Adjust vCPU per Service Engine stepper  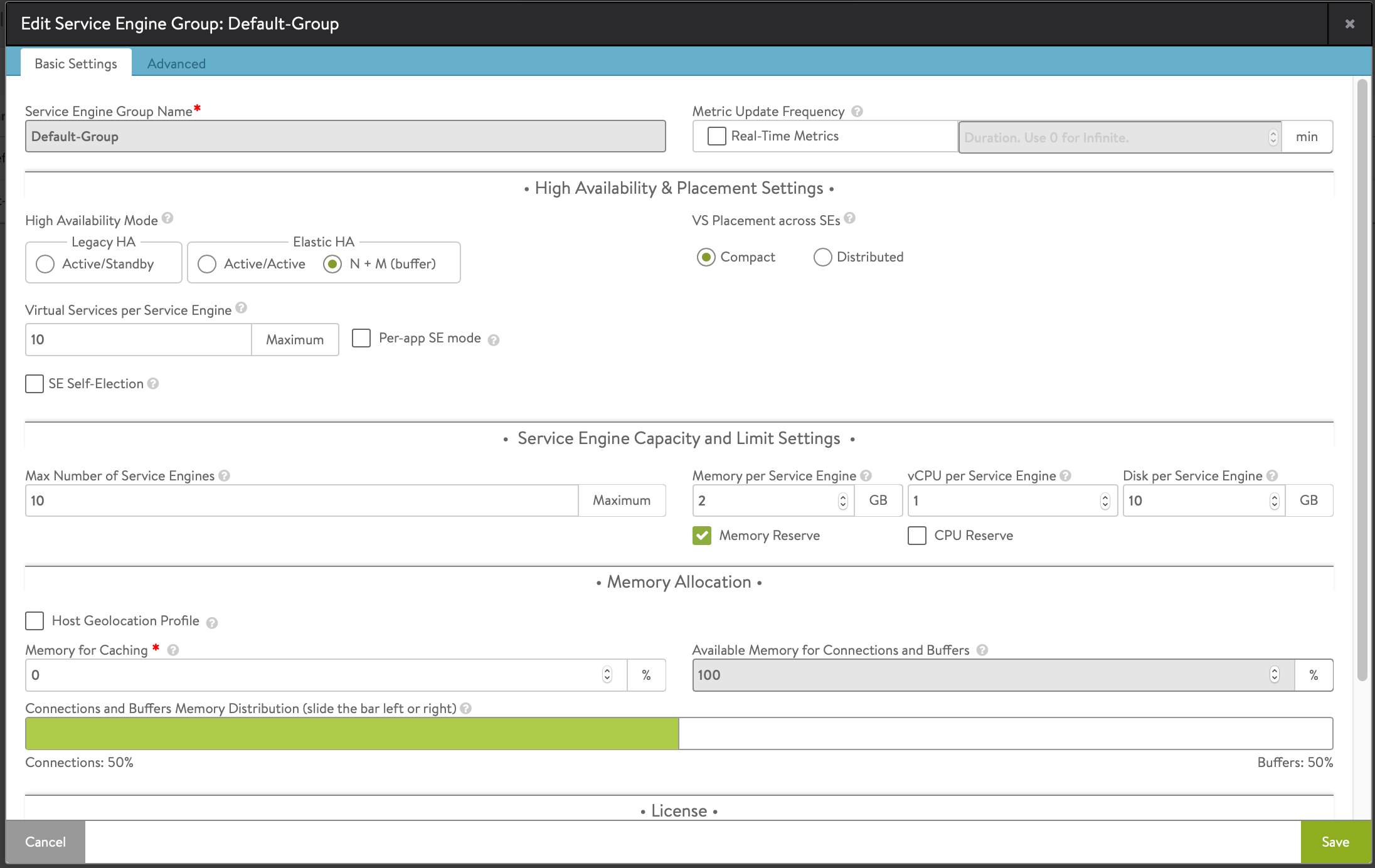coord(1105,500)
